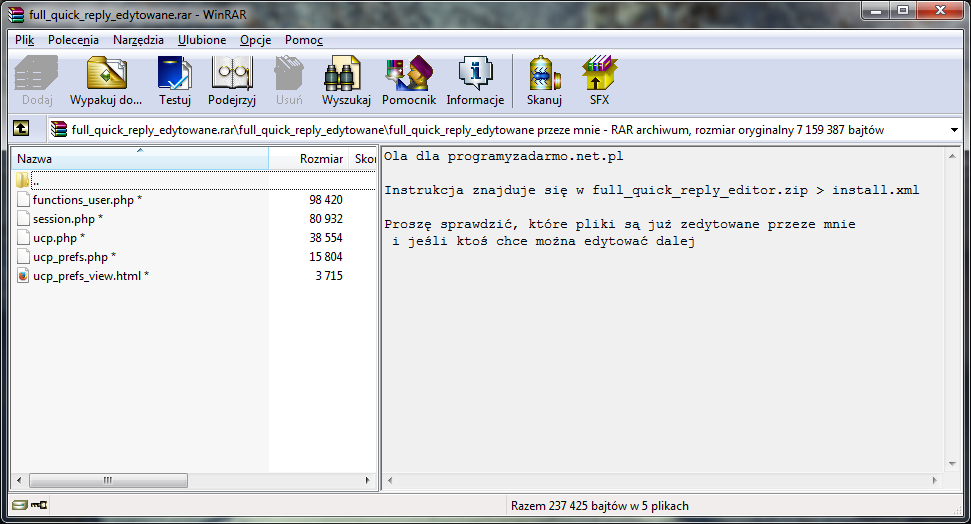971x524 pixels.
Task: Click file list horizontal scrollbar thumb
Action: coord(108,480)
